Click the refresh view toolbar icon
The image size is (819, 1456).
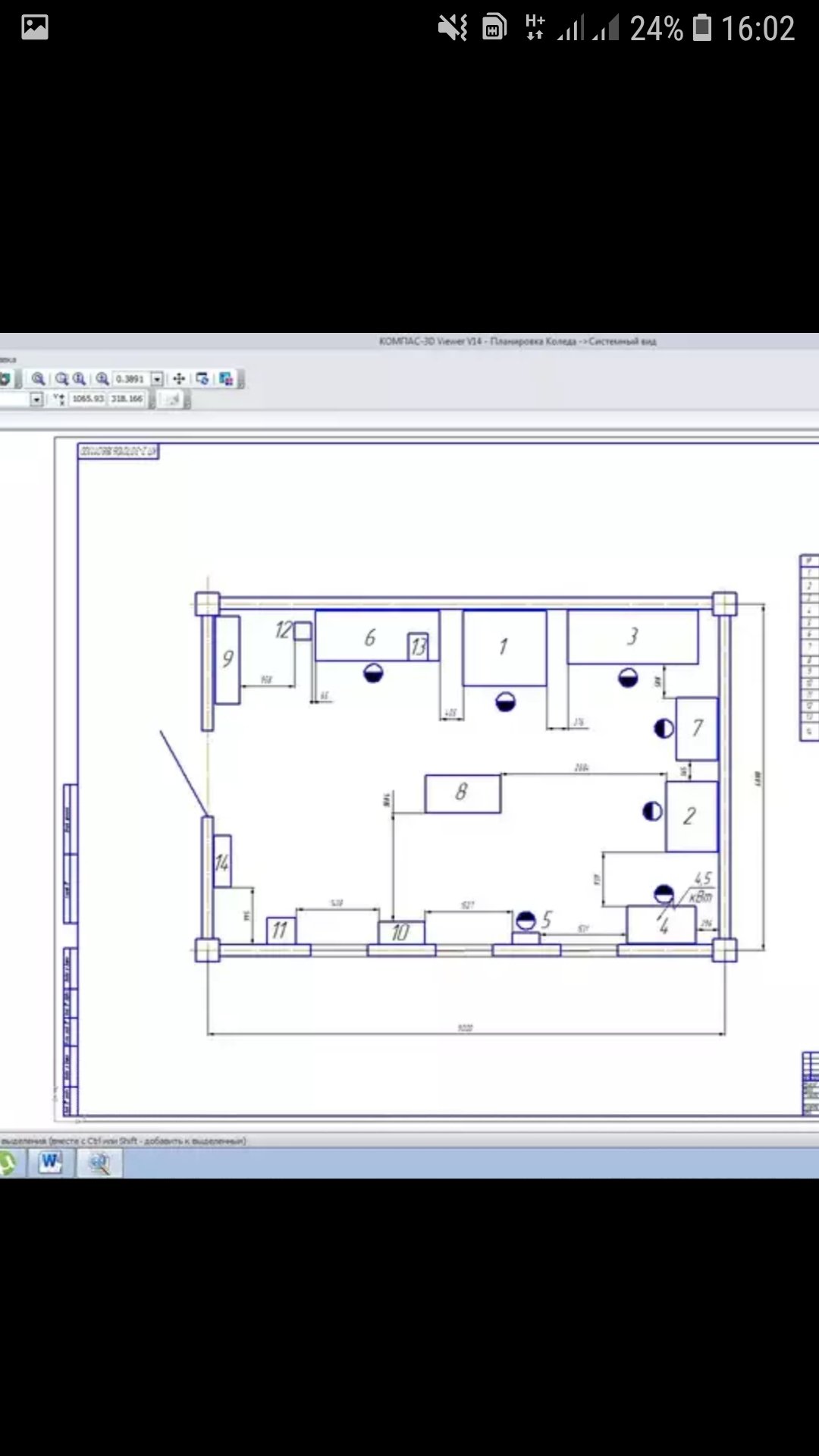pyautogui.click(x=202, y=378)
